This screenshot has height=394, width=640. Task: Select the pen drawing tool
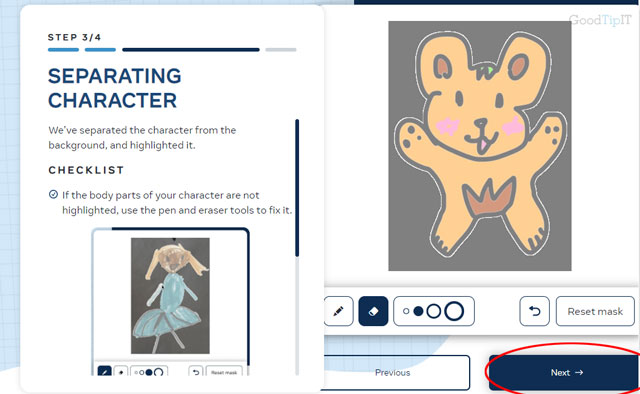pos(338,311)
